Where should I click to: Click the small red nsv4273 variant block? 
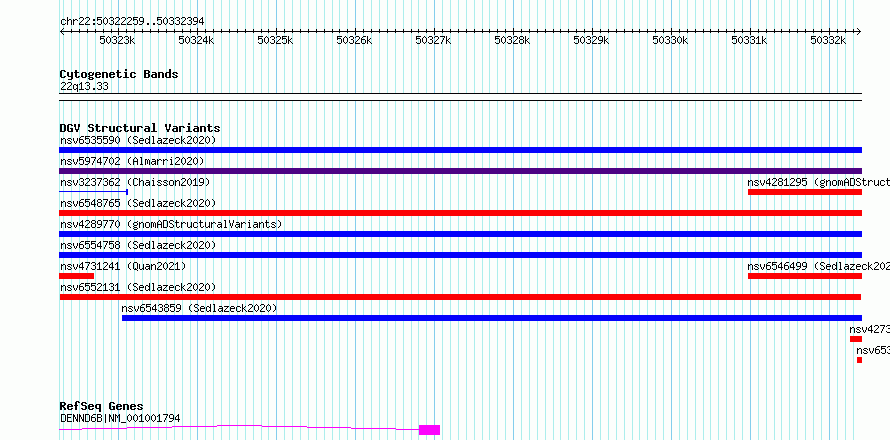(855, 339)
